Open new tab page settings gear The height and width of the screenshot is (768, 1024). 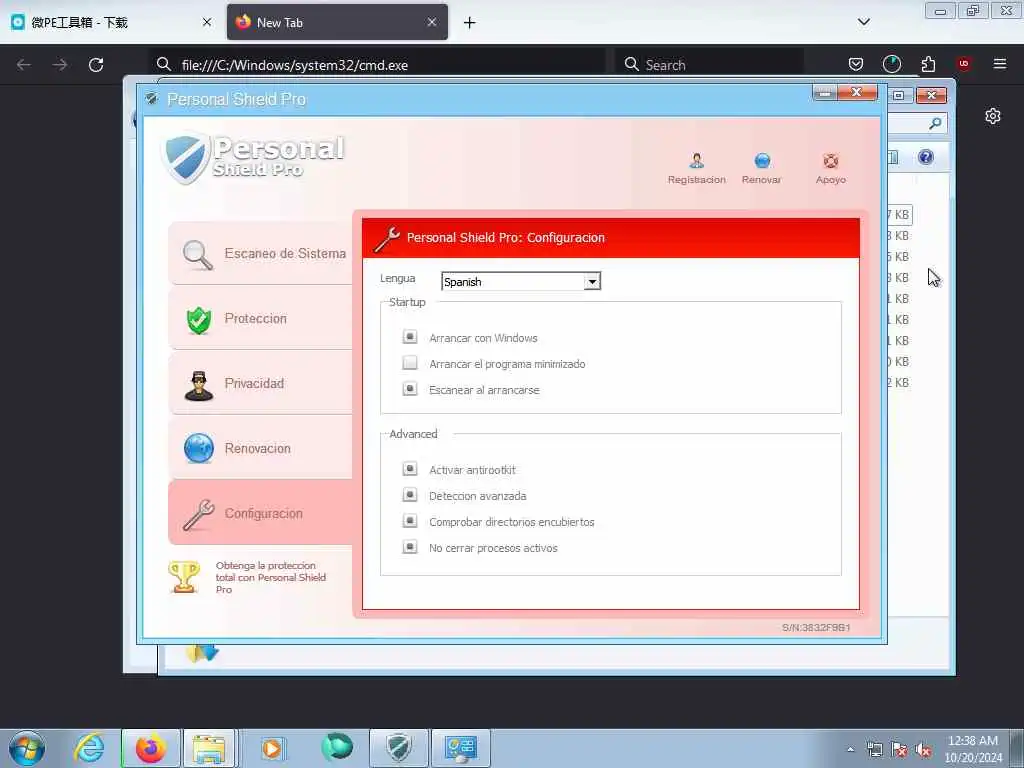pyautogui.click(x=993, y=116)
